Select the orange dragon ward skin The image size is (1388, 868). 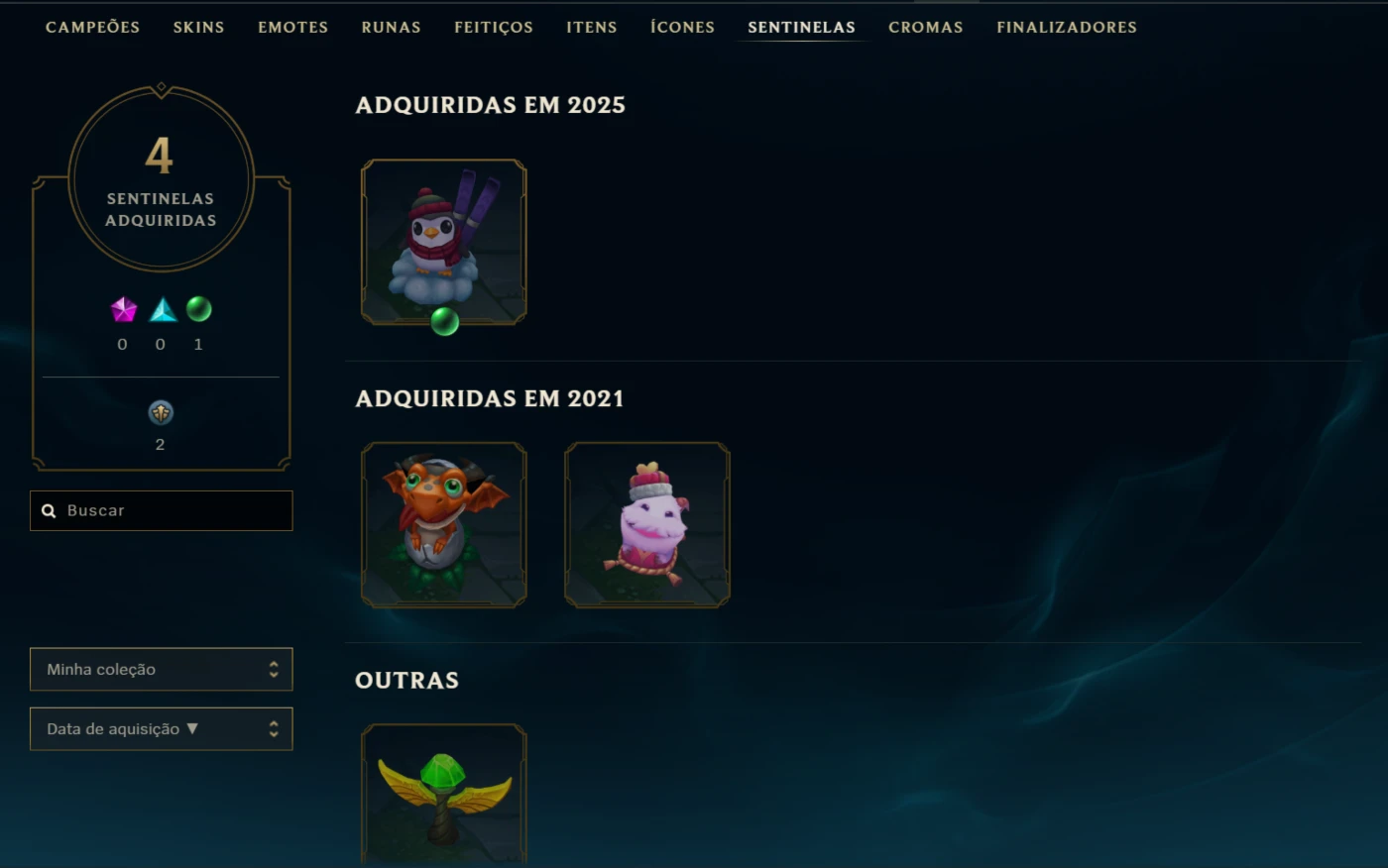pyautogui.click(x=444, y=524)
